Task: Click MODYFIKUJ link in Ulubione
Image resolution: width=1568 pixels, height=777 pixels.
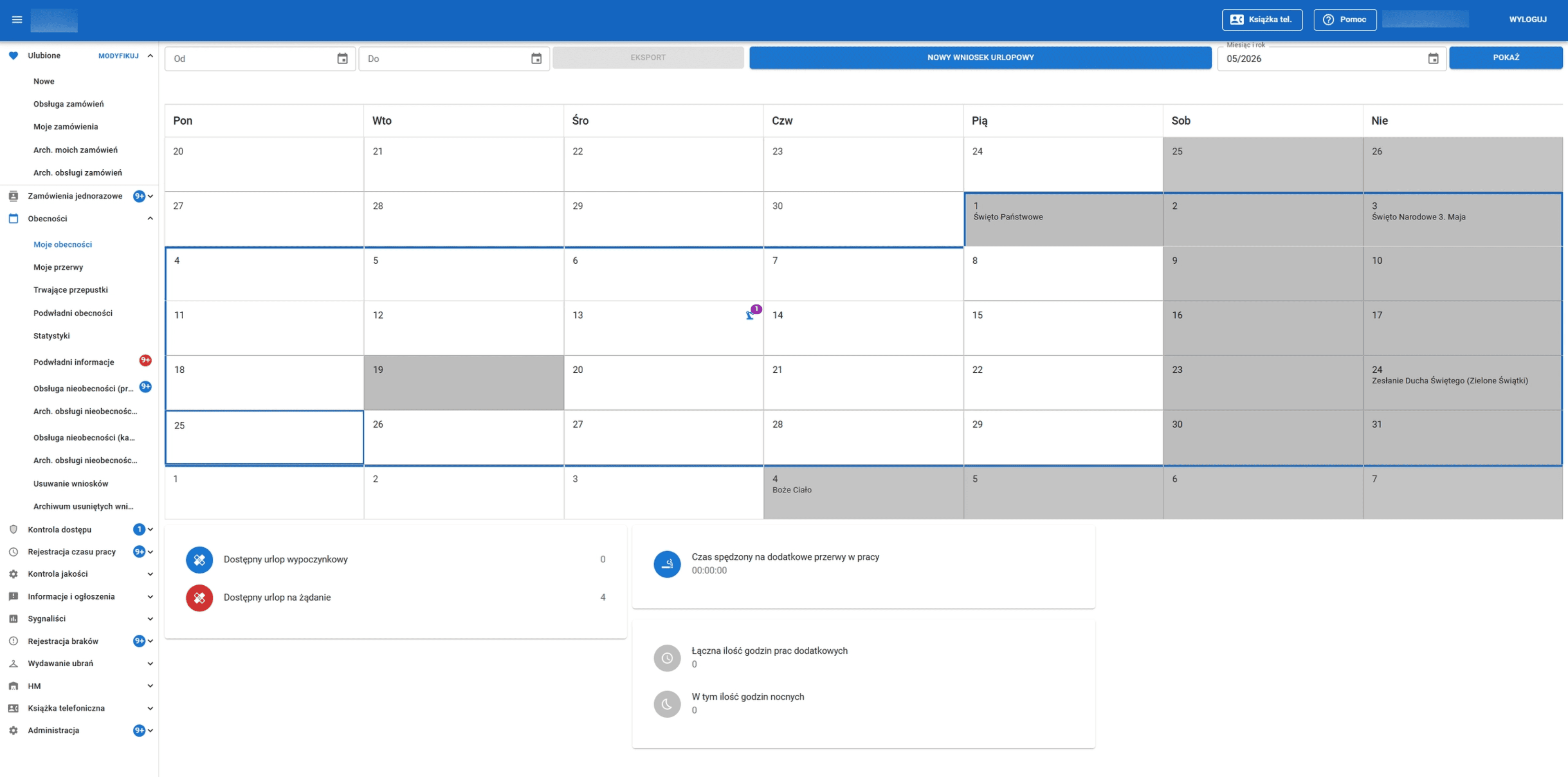Action: [119, 56]
